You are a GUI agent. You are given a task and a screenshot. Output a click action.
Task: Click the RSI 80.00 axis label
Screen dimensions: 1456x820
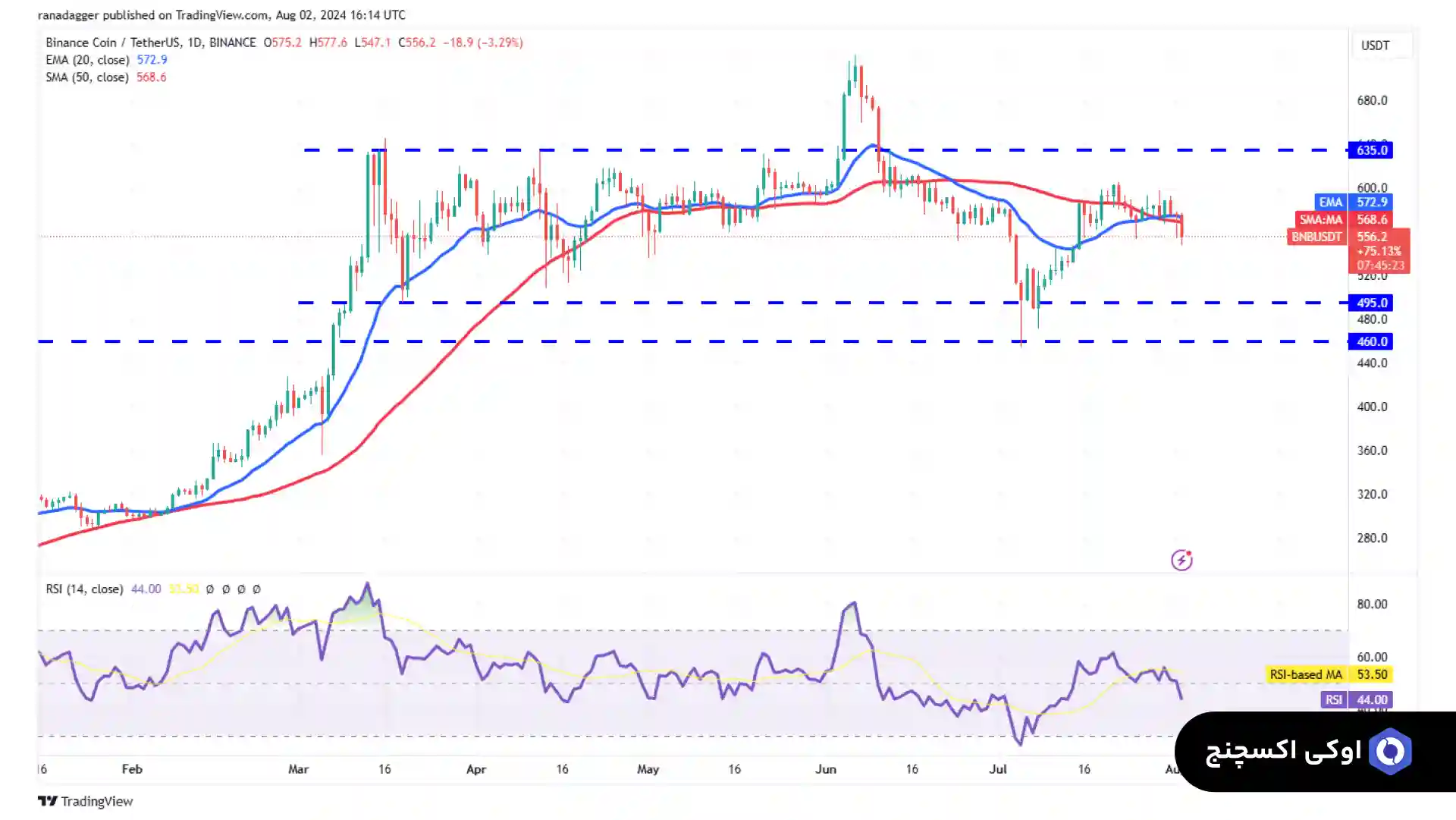[x=1372, y=605]
